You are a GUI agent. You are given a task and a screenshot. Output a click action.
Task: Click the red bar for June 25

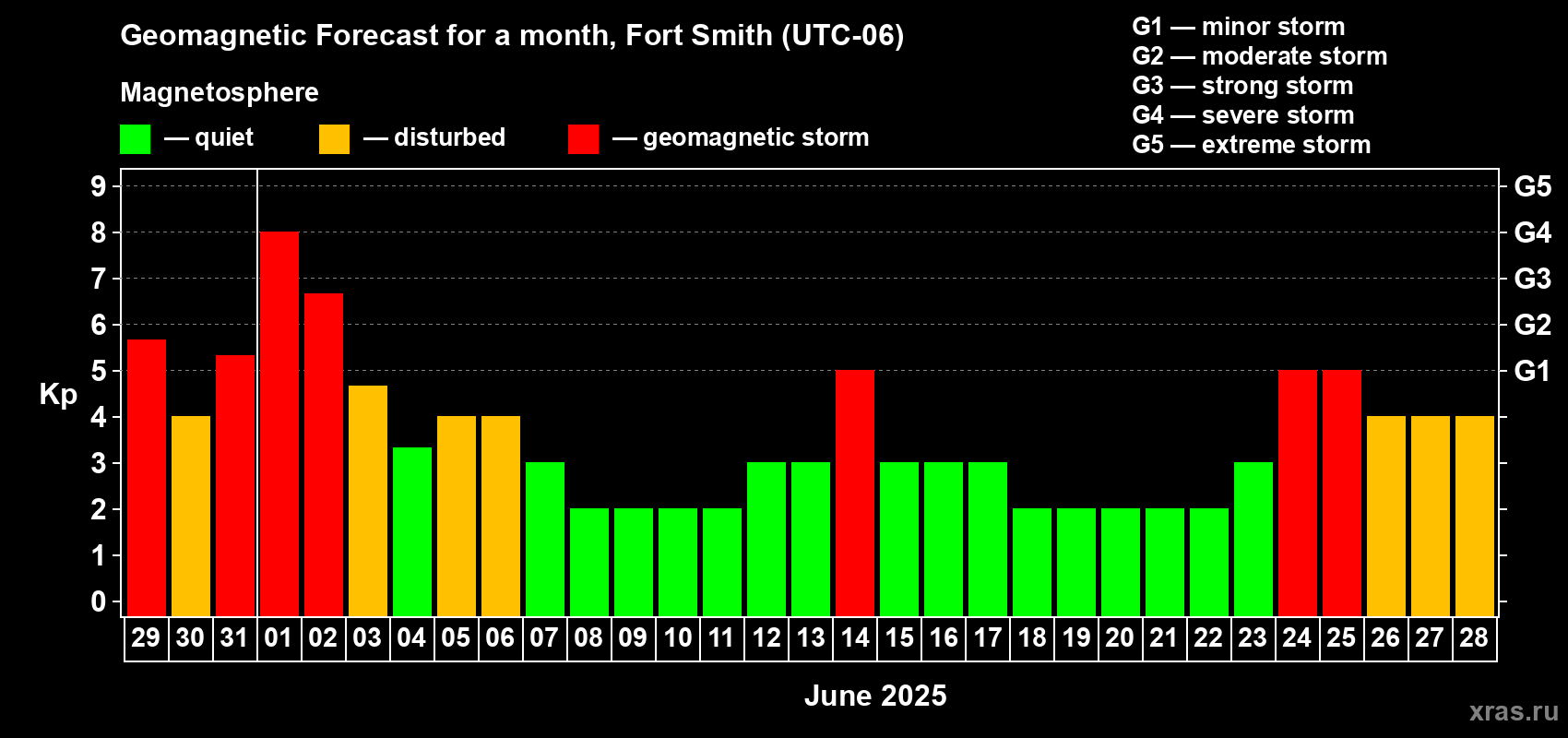pyautogui.click(x=1341, y=494)
